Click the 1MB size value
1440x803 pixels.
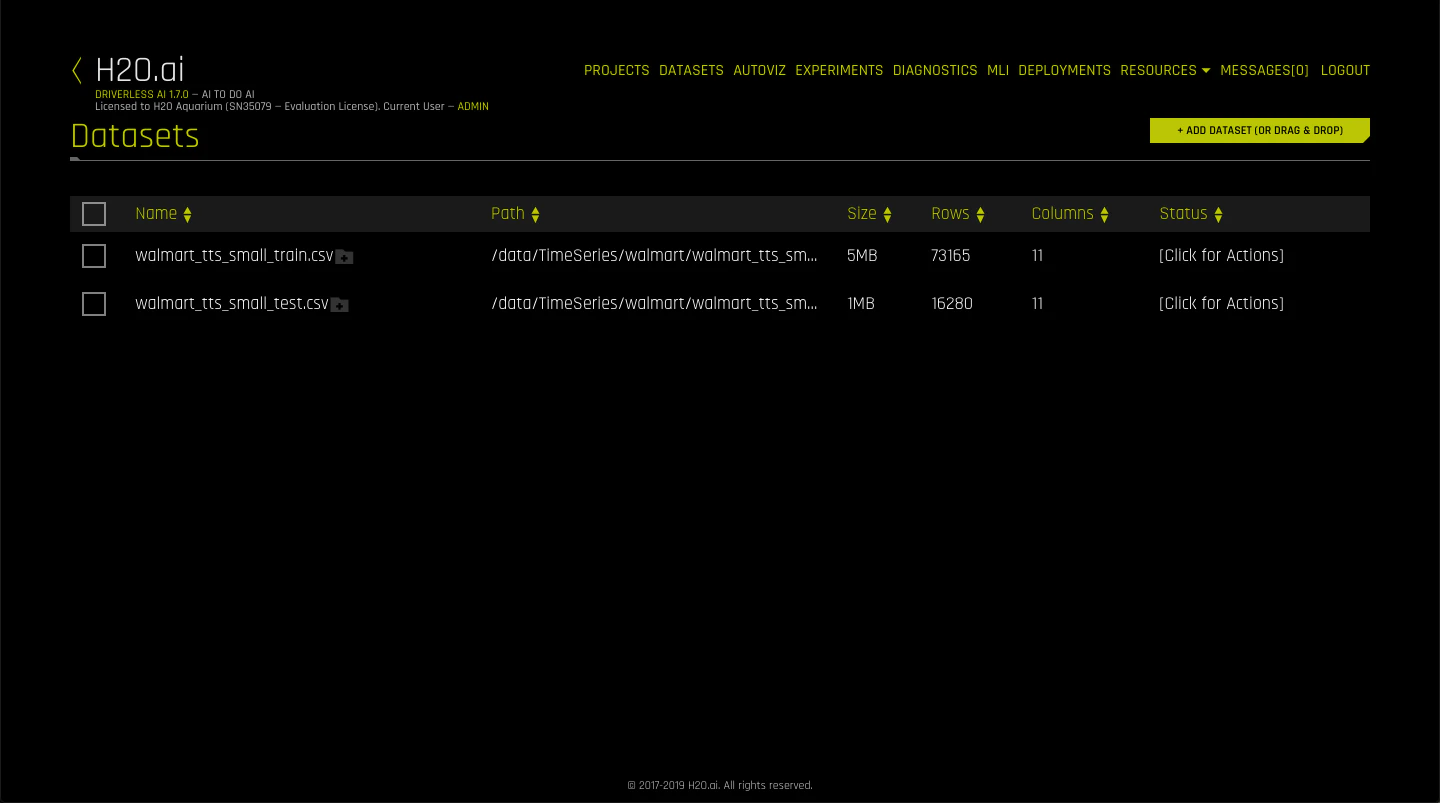861,303
